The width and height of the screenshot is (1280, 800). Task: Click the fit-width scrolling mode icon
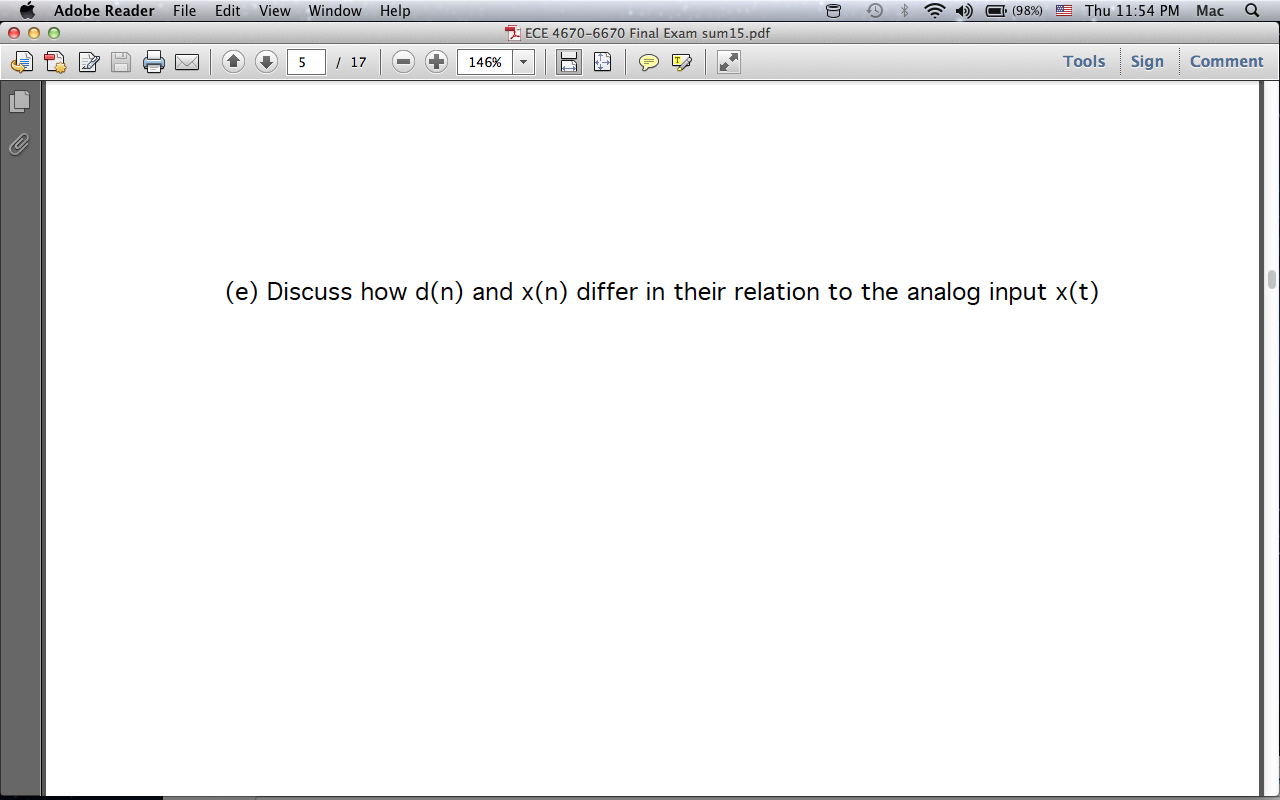[x=569, y=62]
